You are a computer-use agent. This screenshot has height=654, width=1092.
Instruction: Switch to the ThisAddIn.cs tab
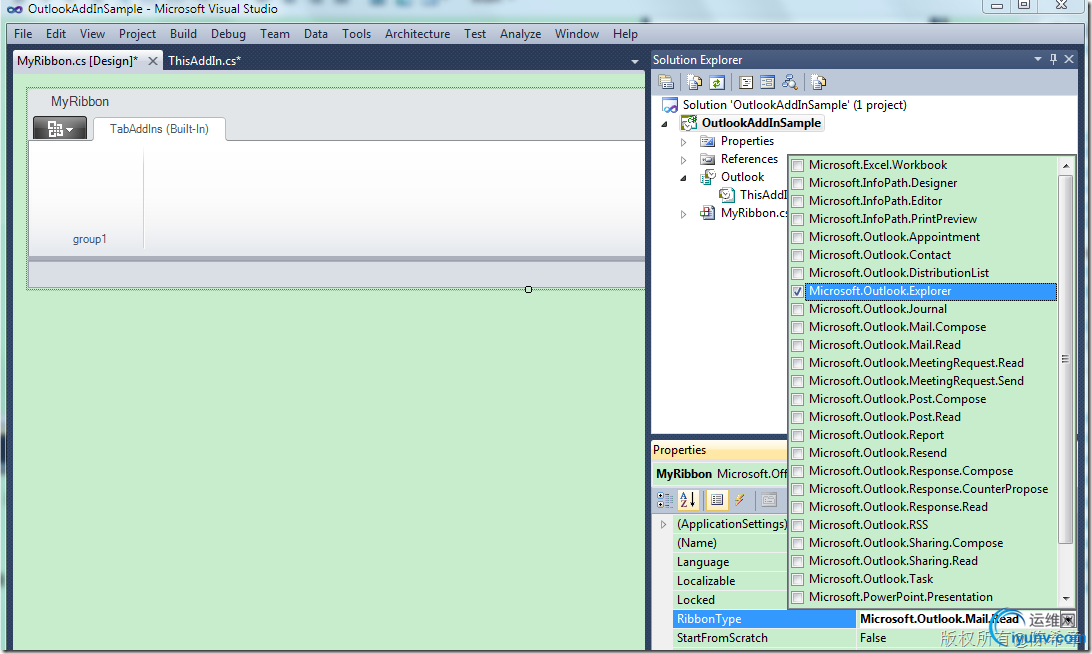coord(204,61)
